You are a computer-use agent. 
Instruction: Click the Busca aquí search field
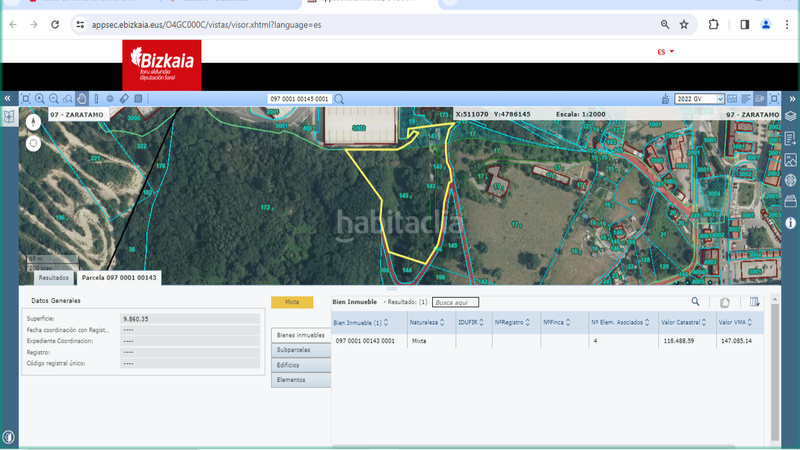[x=455, y=302]
